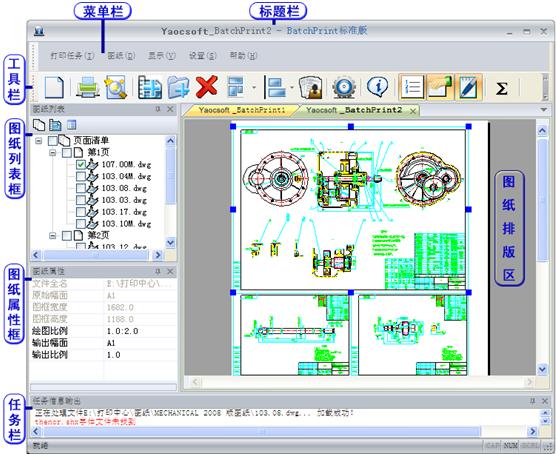Uncheck the 107.00M.dwg checkbox
Screen dimensions: 556x455
[81, 165]
